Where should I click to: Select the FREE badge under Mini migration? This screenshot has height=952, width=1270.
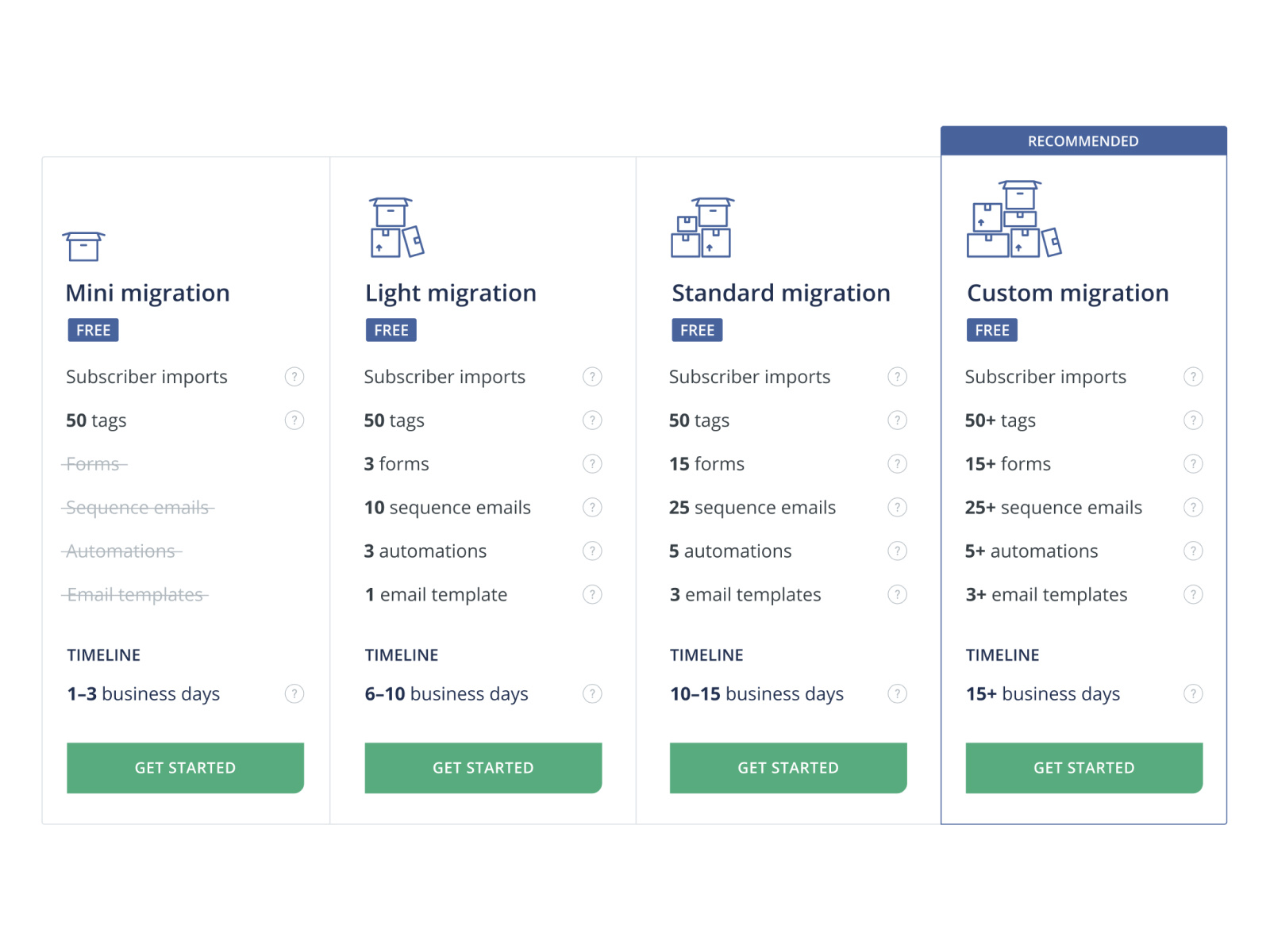pyautogui.click(x=92, y=330)
